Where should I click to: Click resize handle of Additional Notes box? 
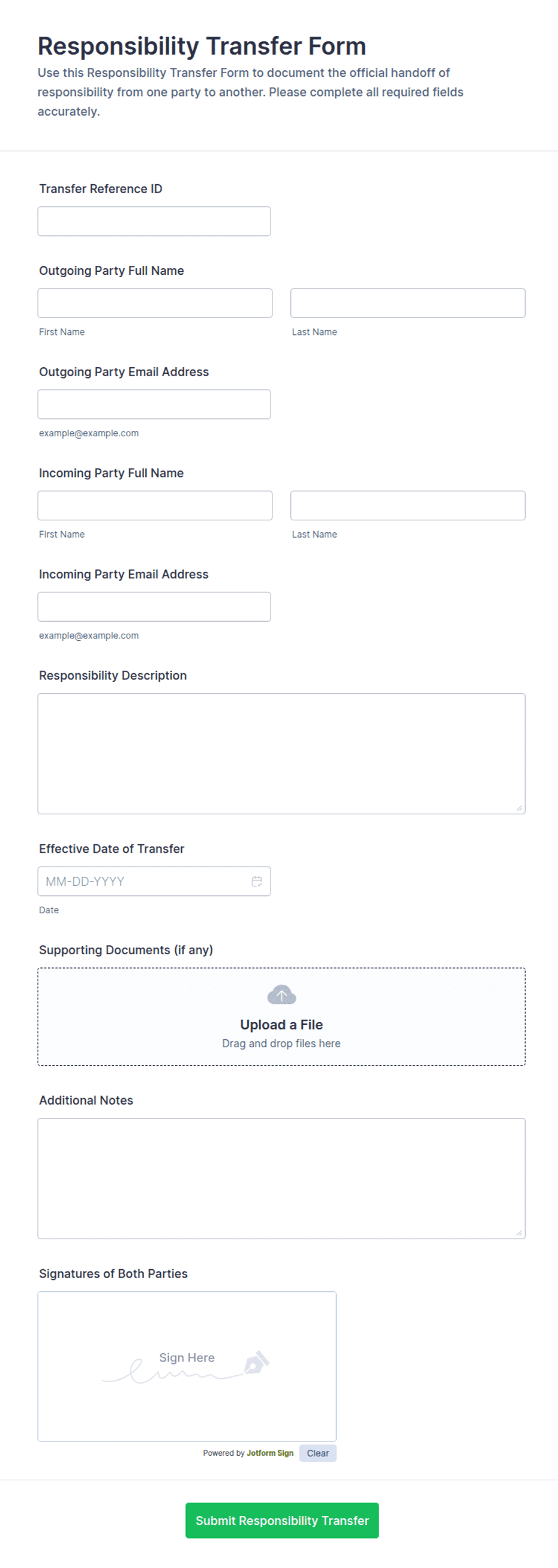pyautogui.click(x=519, y=1233)
